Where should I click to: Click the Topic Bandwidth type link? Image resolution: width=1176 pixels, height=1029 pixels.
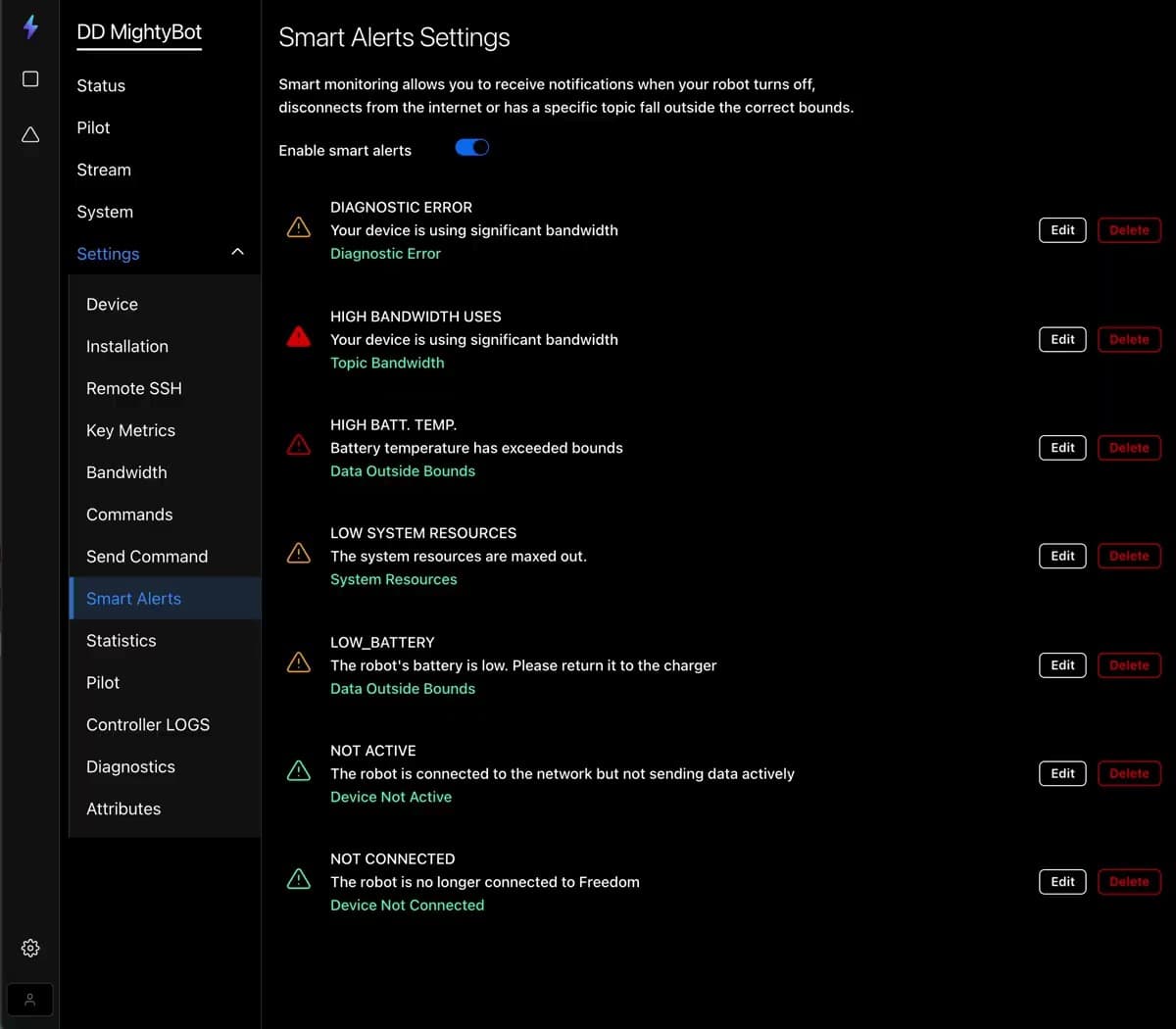[x=387, y=363]
